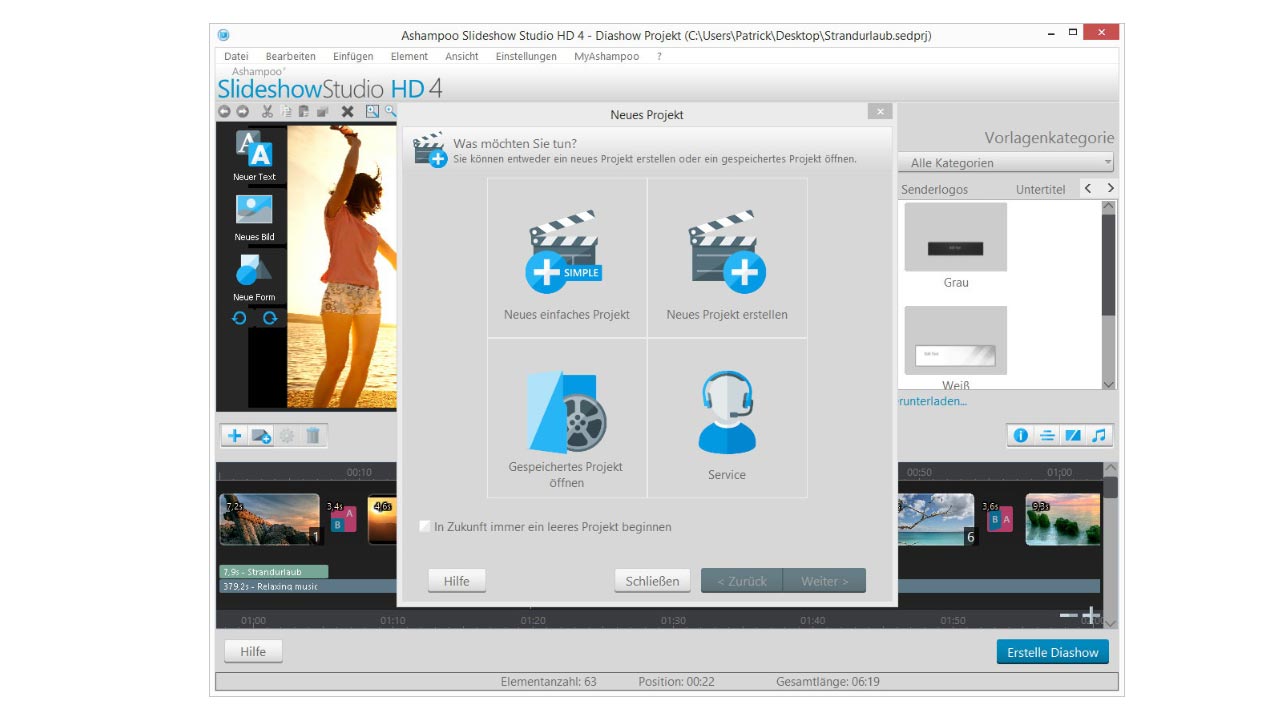Click the < Zurück button
The width and height of the screenshot is (1280, 720).
[x=742, y=581]
